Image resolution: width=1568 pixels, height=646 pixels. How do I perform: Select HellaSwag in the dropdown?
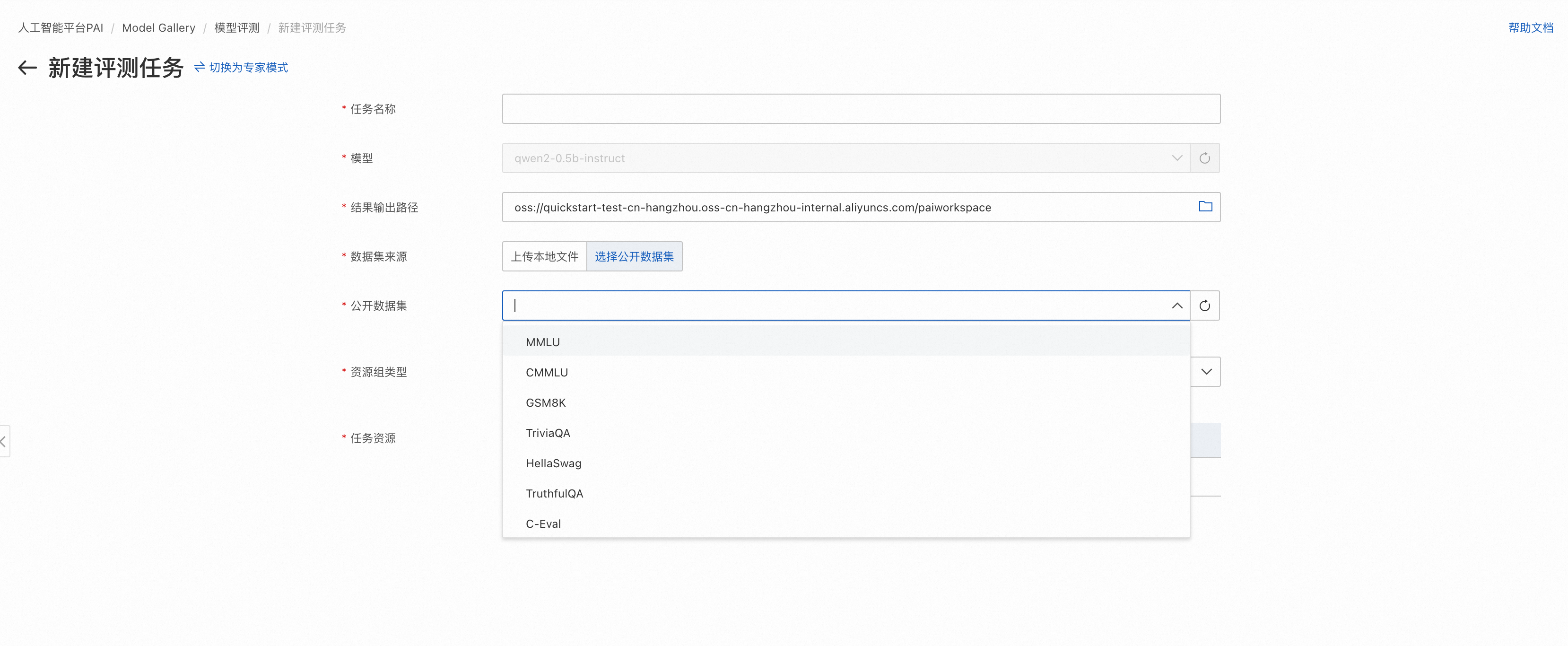click(553, 463)
